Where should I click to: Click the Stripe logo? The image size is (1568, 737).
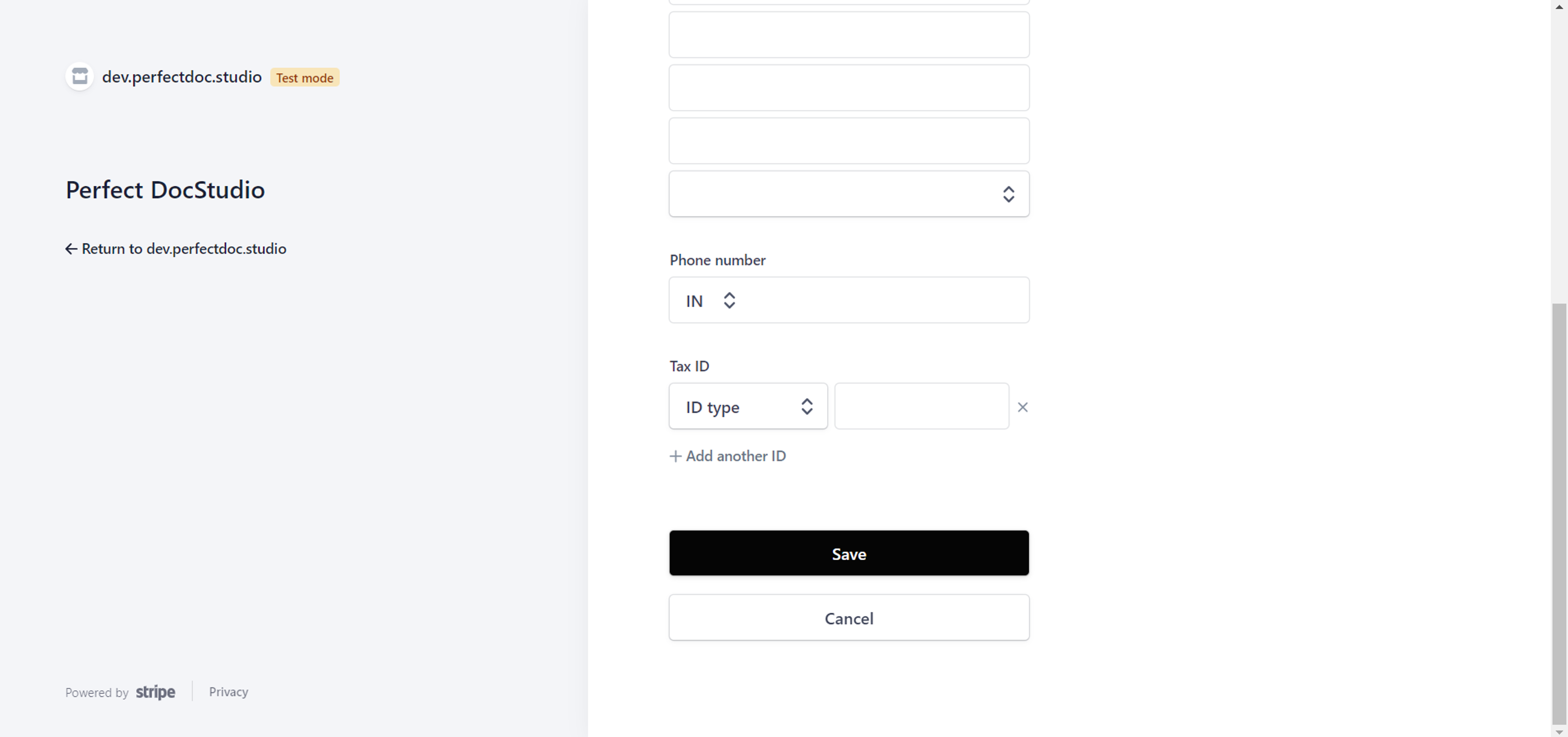pos(155,692)
